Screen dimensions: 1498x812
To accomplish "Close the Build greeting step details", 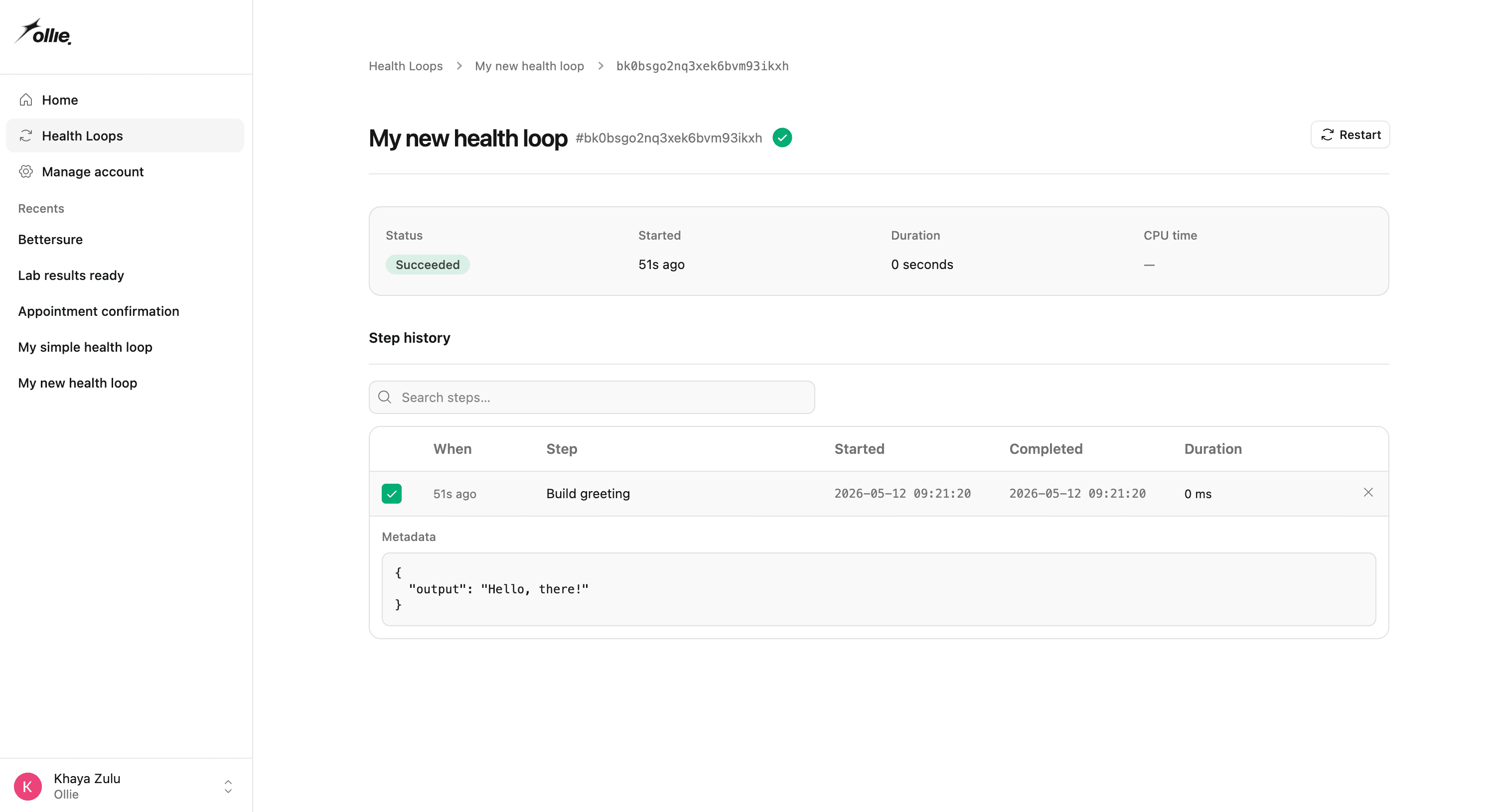I will (x=1368, y=493).
